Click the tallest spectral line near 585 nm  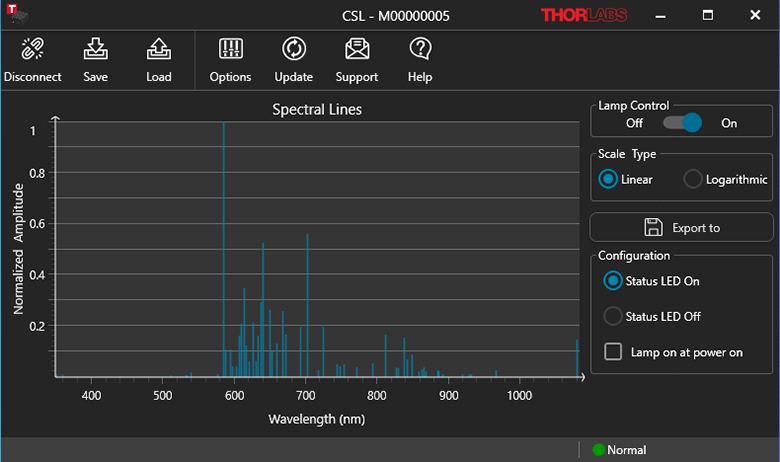(223, 250)
